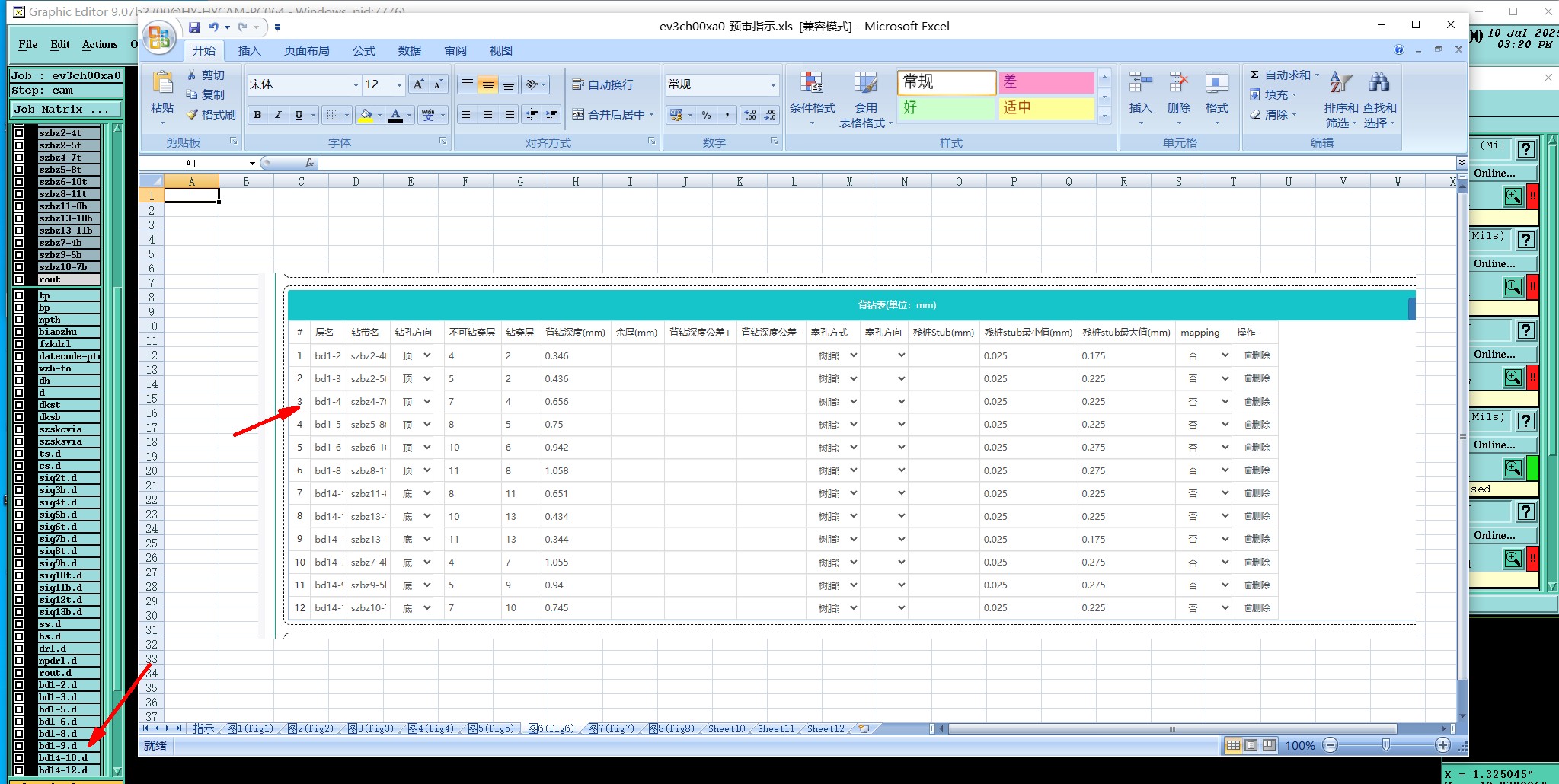Open Clear (清除) dropdown

pos(1295,114)
